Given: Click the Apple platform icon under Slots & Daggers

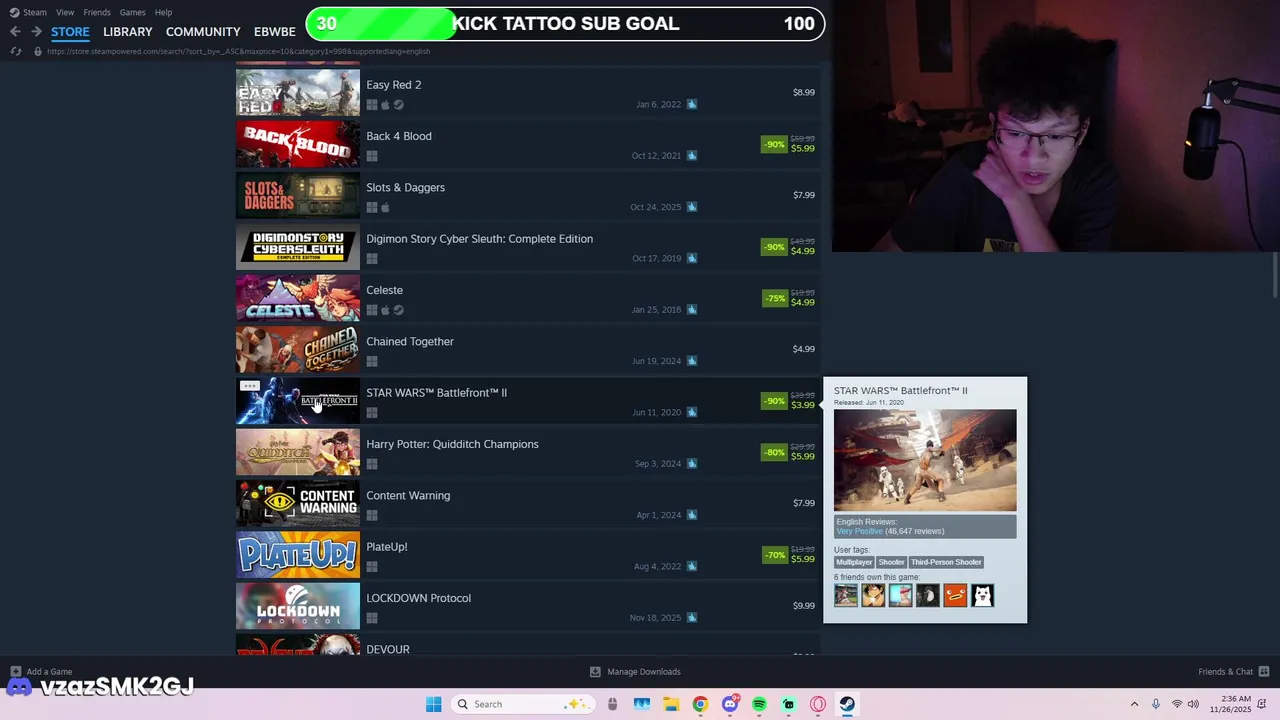Looking at the screenshot, I should click(x=385, y=208).
